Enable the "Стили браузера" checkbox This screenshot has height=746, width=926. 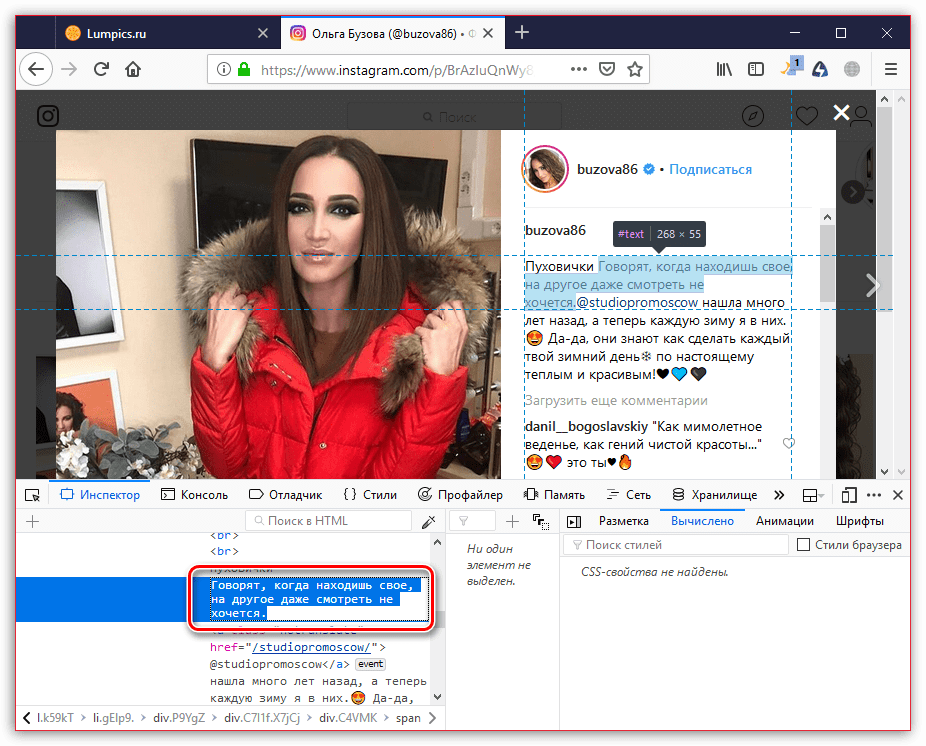(803, 545)
